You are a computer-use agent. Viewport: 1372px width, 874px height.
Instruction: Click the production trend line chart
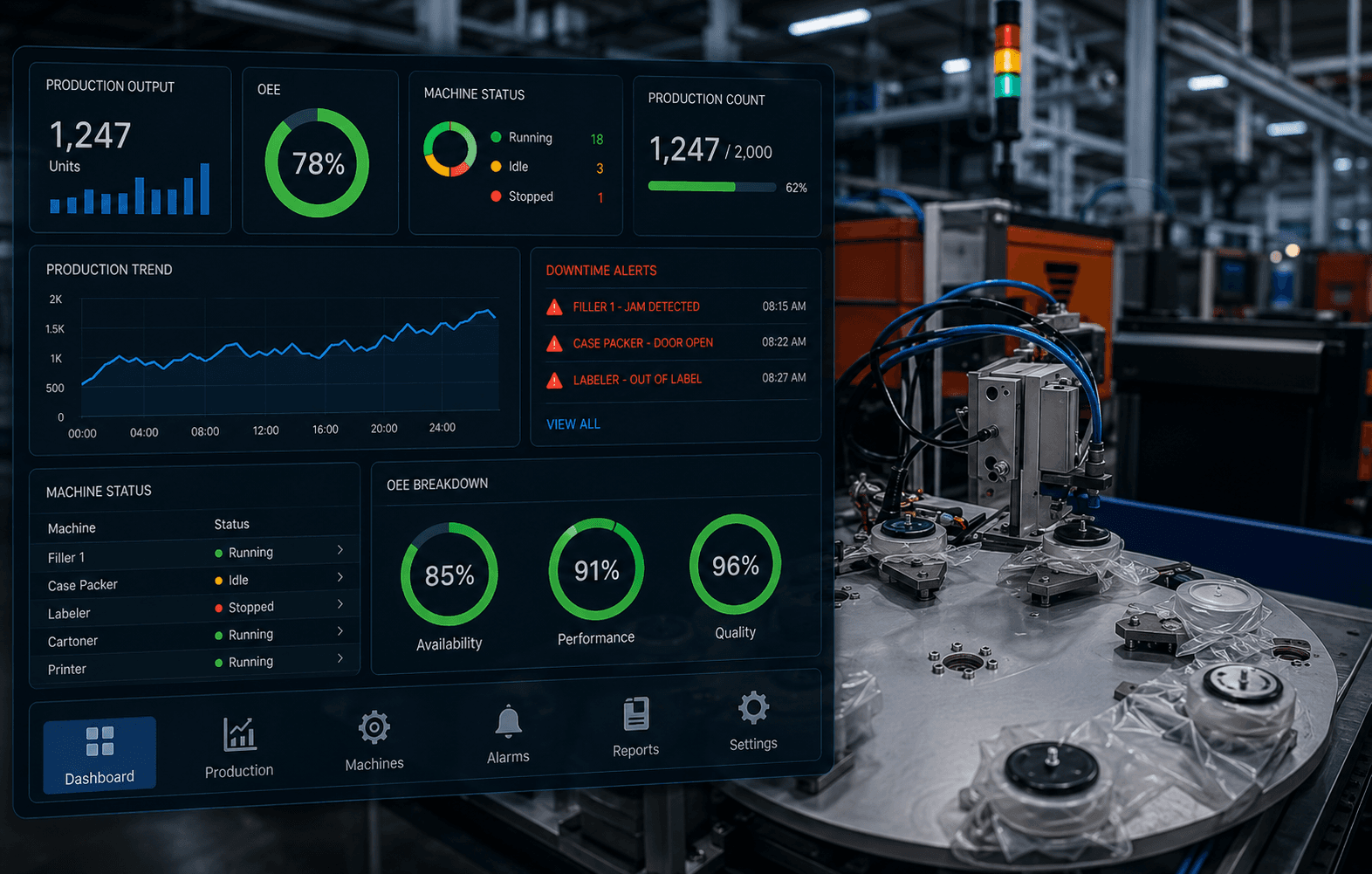[290, 358]
